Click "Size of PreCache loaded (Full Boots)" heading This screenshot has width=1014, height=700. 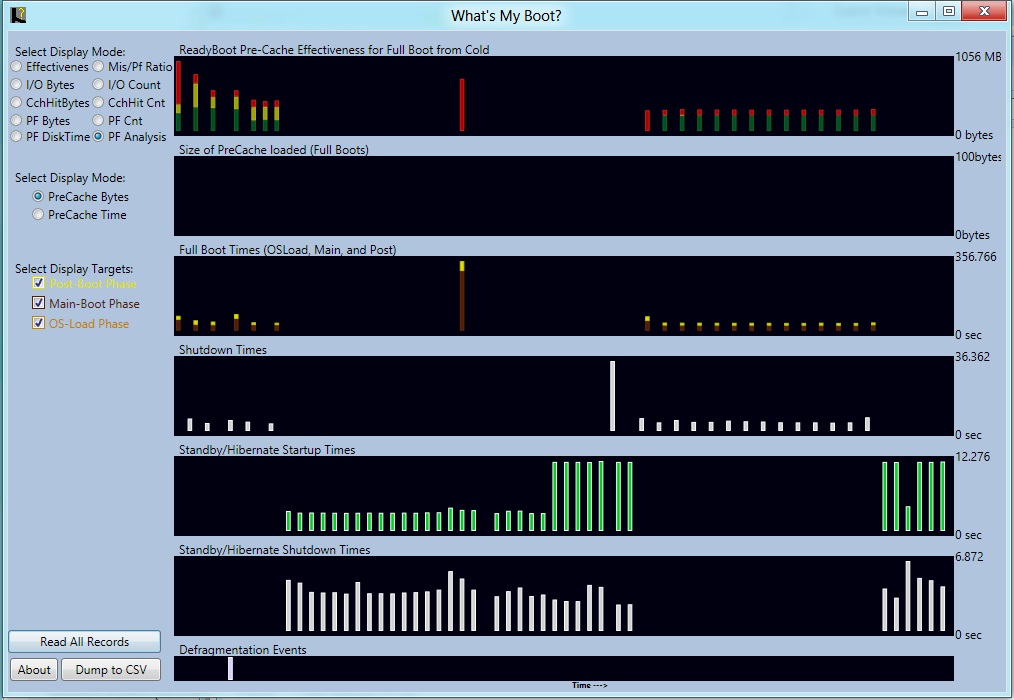pos(274,150)
